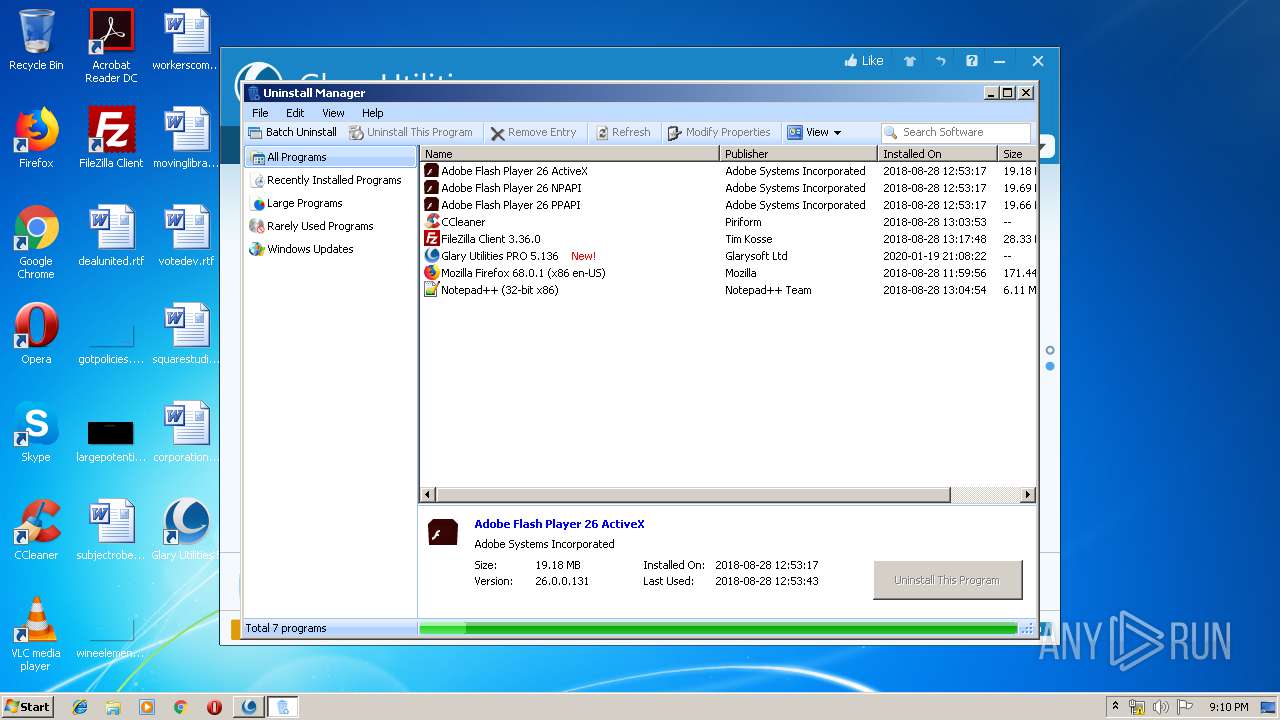This screenshot has height=720, width=1280.
Task: Click the Remove Entry toolbar button
Action: (534, 132)
